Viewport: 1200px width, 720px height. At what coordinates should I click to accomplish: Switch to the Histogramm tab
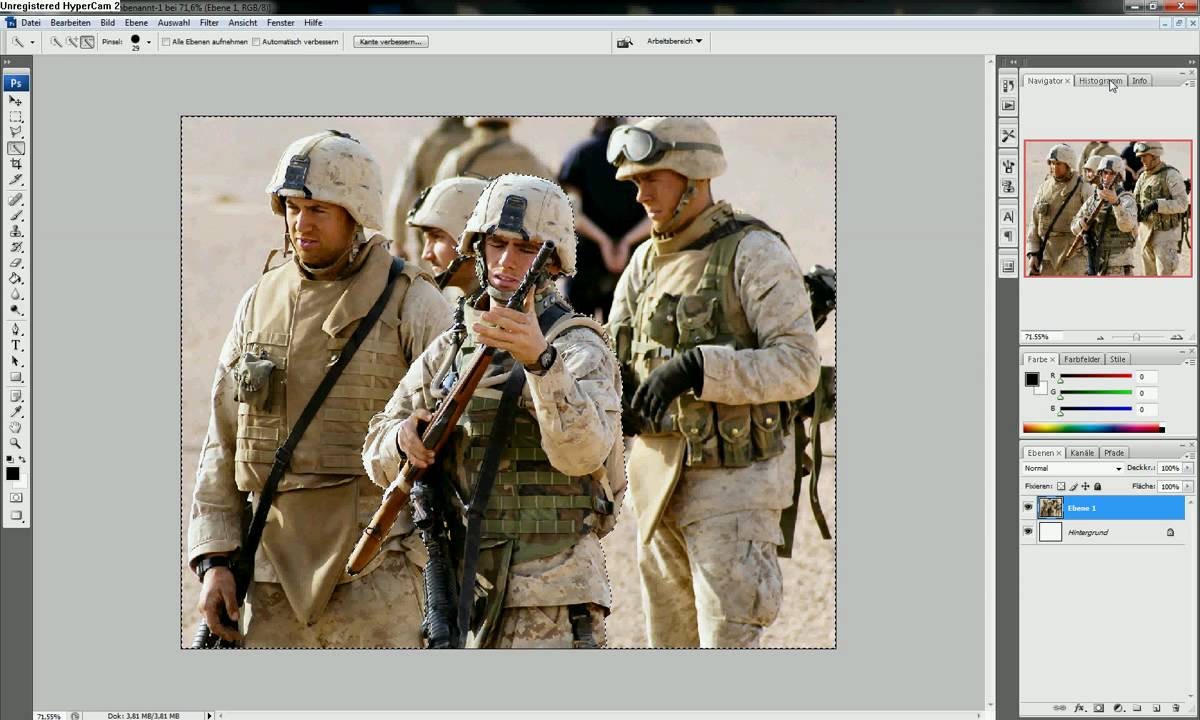pyautogui.click(x=1100, y=81)
